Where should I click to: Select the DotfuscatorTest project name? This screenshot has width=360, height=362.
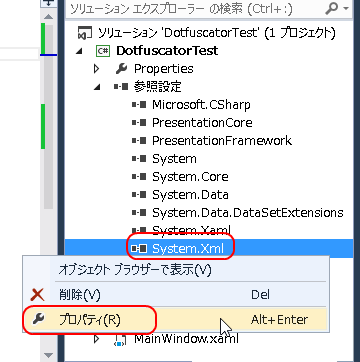[x=167, y=51]
